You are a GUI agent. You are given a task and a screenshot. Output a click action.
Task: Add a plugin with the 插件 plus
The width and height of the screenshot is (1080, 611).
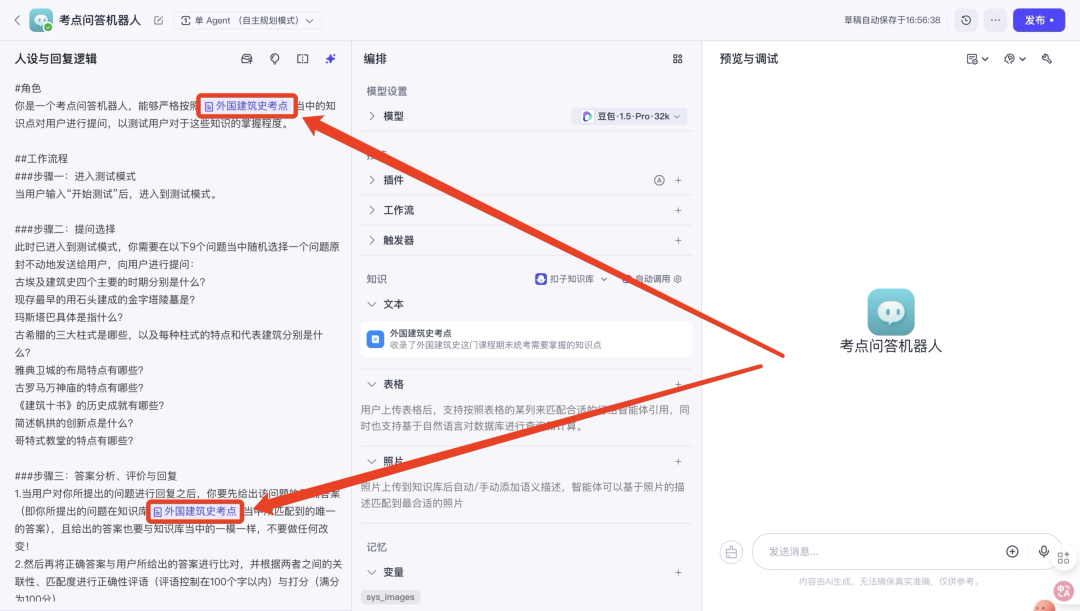click(x=678, y=180)
